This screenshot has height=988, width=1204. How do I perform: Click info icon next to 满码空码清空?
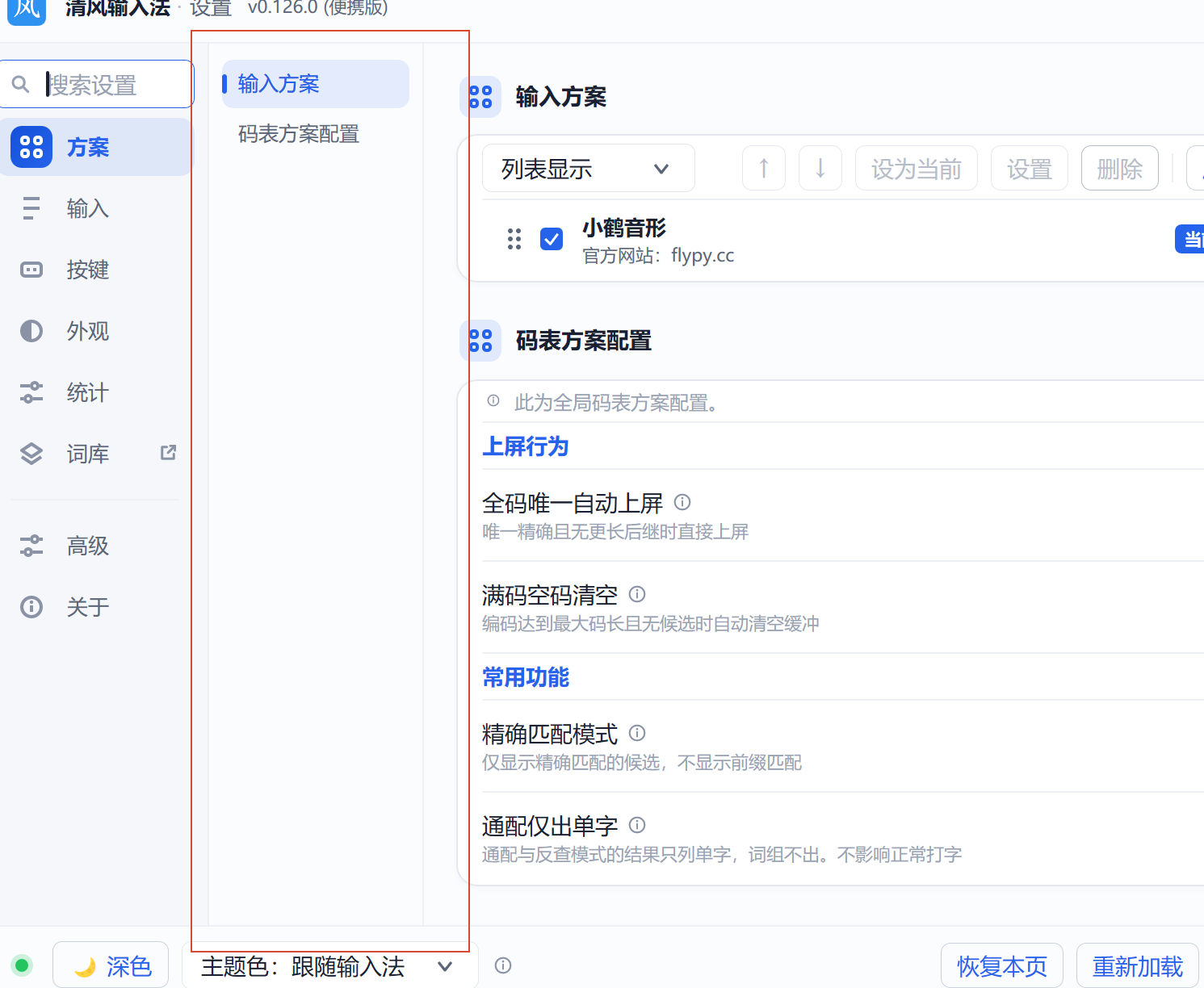[x=637, y=594]
